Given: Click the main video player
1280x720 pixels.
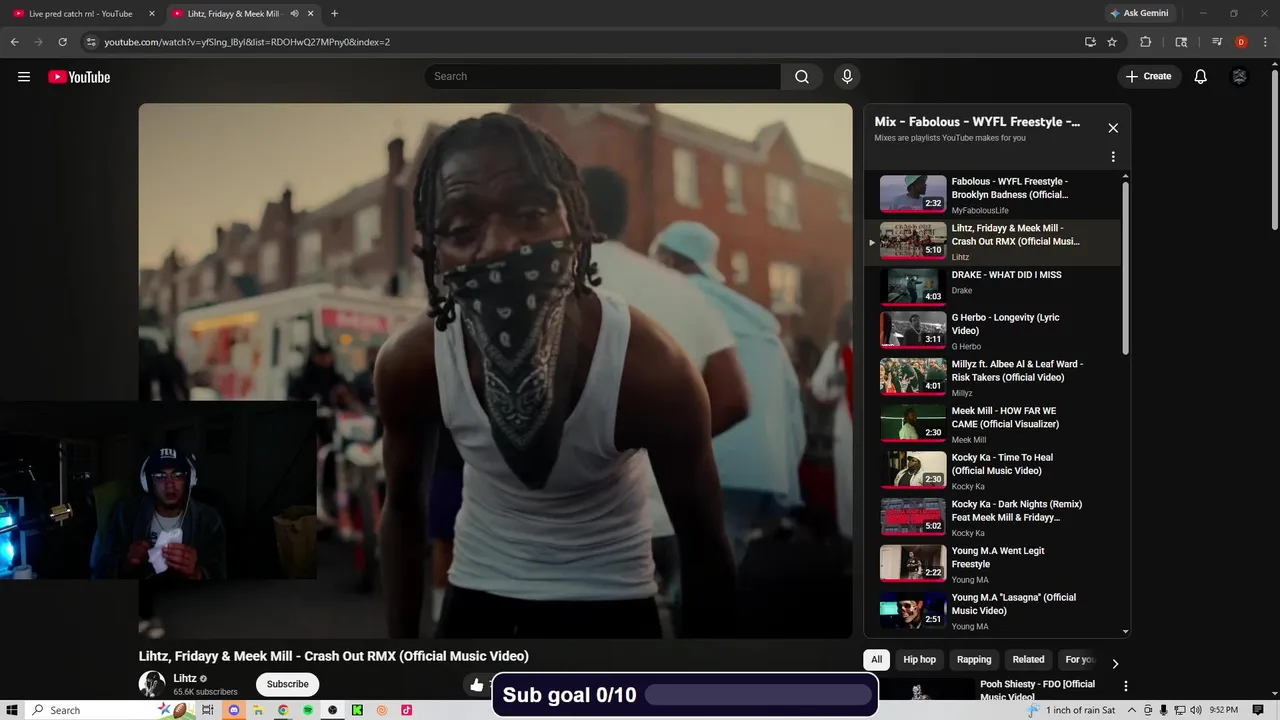Looking at the screenshot, I should point(495,371).
